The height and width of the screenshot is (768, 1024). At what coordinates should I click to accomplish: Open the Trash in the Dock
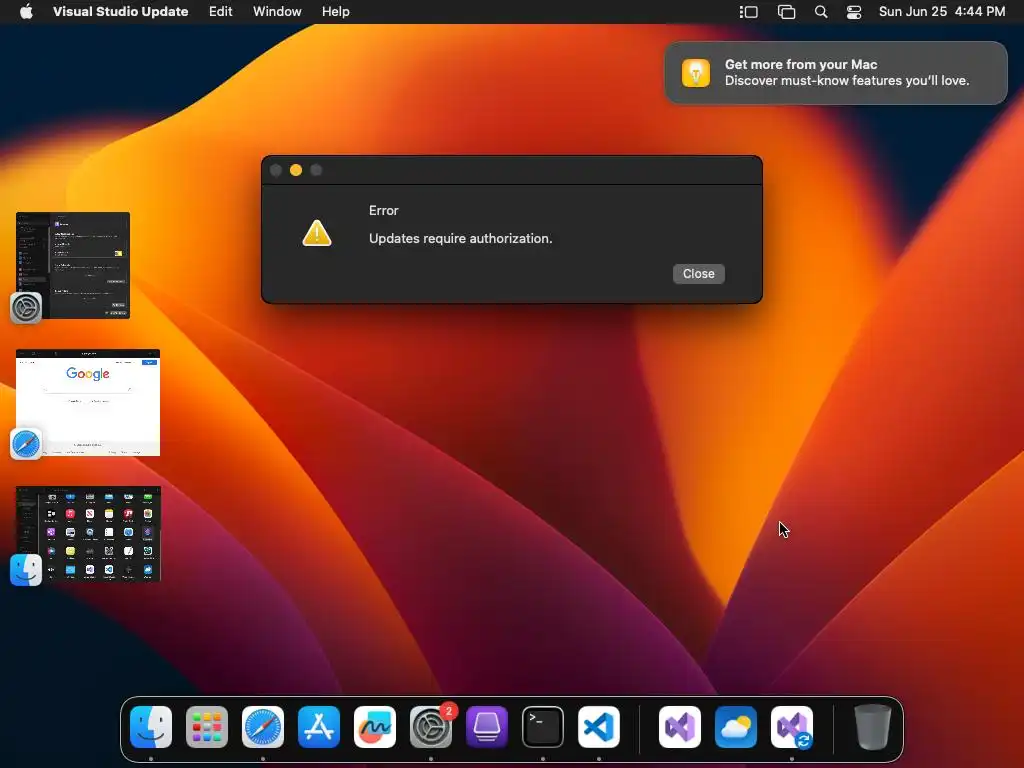pyautogui.click(x=872, y=727)
